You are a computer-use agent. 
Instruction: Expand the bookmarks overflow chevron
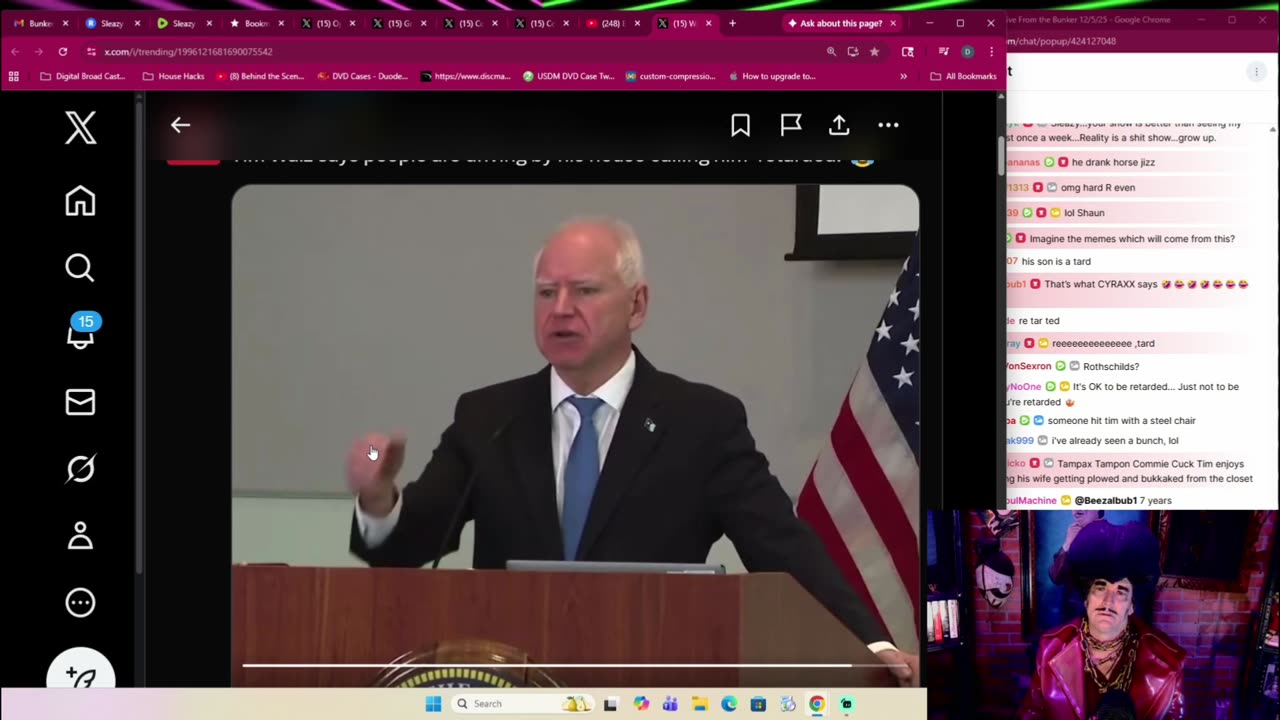pos(903,76)
